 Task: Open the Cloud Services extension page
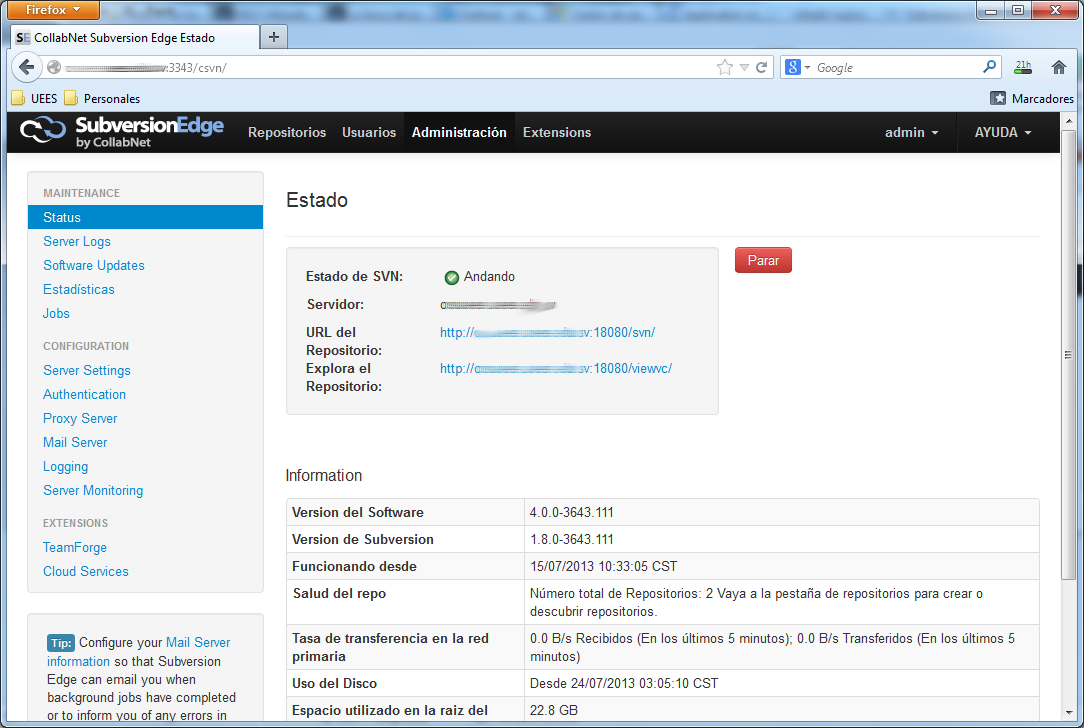(x=86, y=572)
